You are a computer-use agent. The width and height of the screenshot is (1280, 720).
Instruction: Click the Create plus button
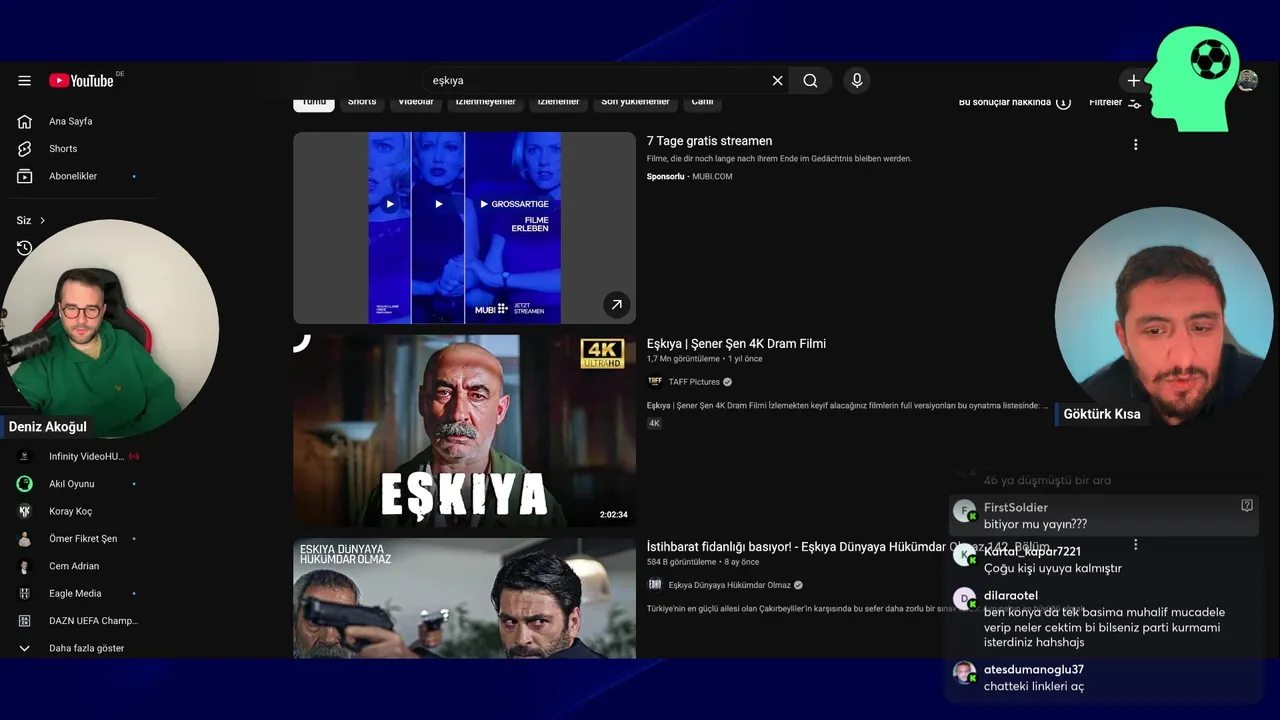click(x=1133, y=81)
